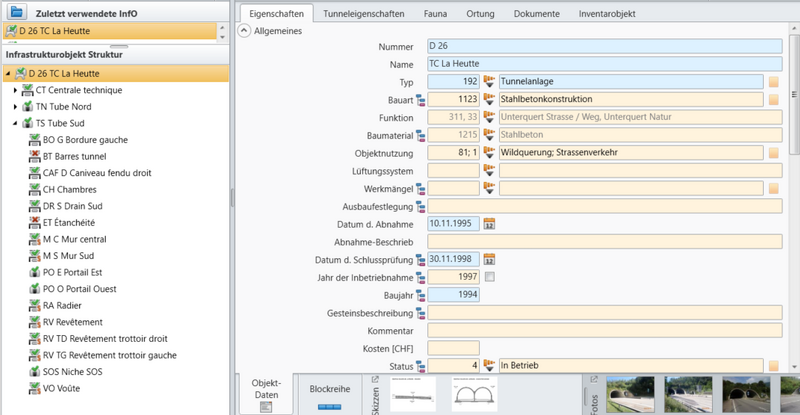Click the hierarchy icon next to Baumaterial label

[x=421, y=136]
